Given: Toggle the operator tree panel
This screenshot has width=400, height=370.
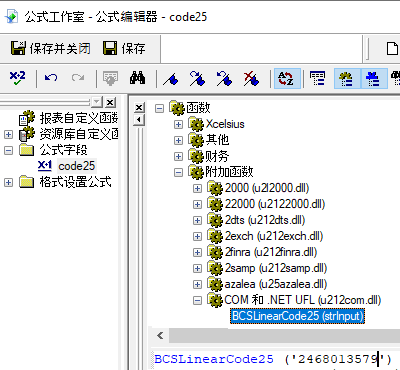Looking at the screenshot, I should coord(374,78).
